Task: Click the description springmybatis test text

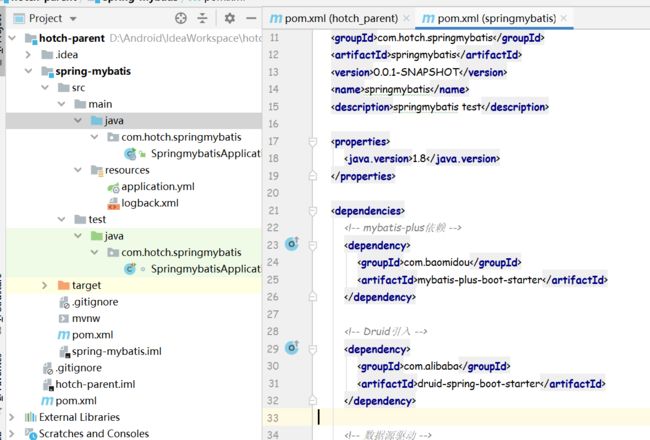Action: [x=437, y=107]
